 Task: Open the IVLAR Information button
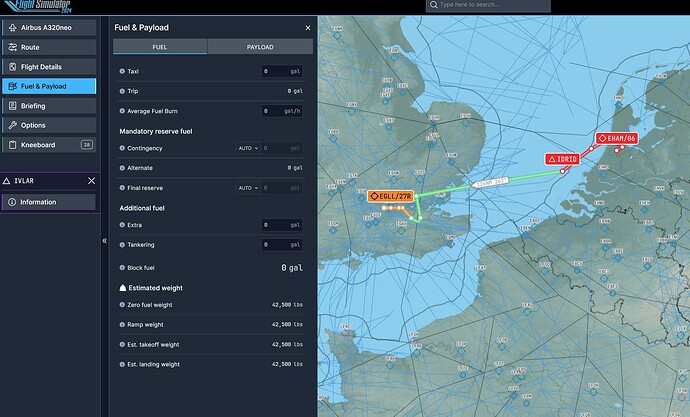[x=49, y=202]
